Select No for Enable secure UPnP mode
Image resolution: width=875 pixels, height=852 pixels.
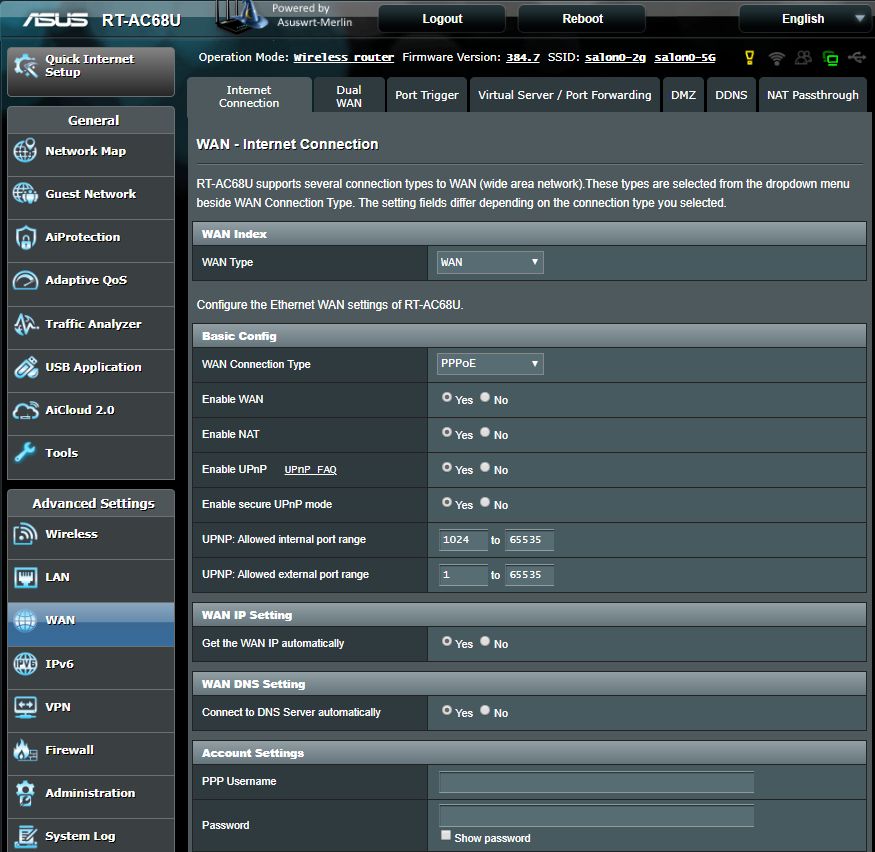click(x=485, y=502)
